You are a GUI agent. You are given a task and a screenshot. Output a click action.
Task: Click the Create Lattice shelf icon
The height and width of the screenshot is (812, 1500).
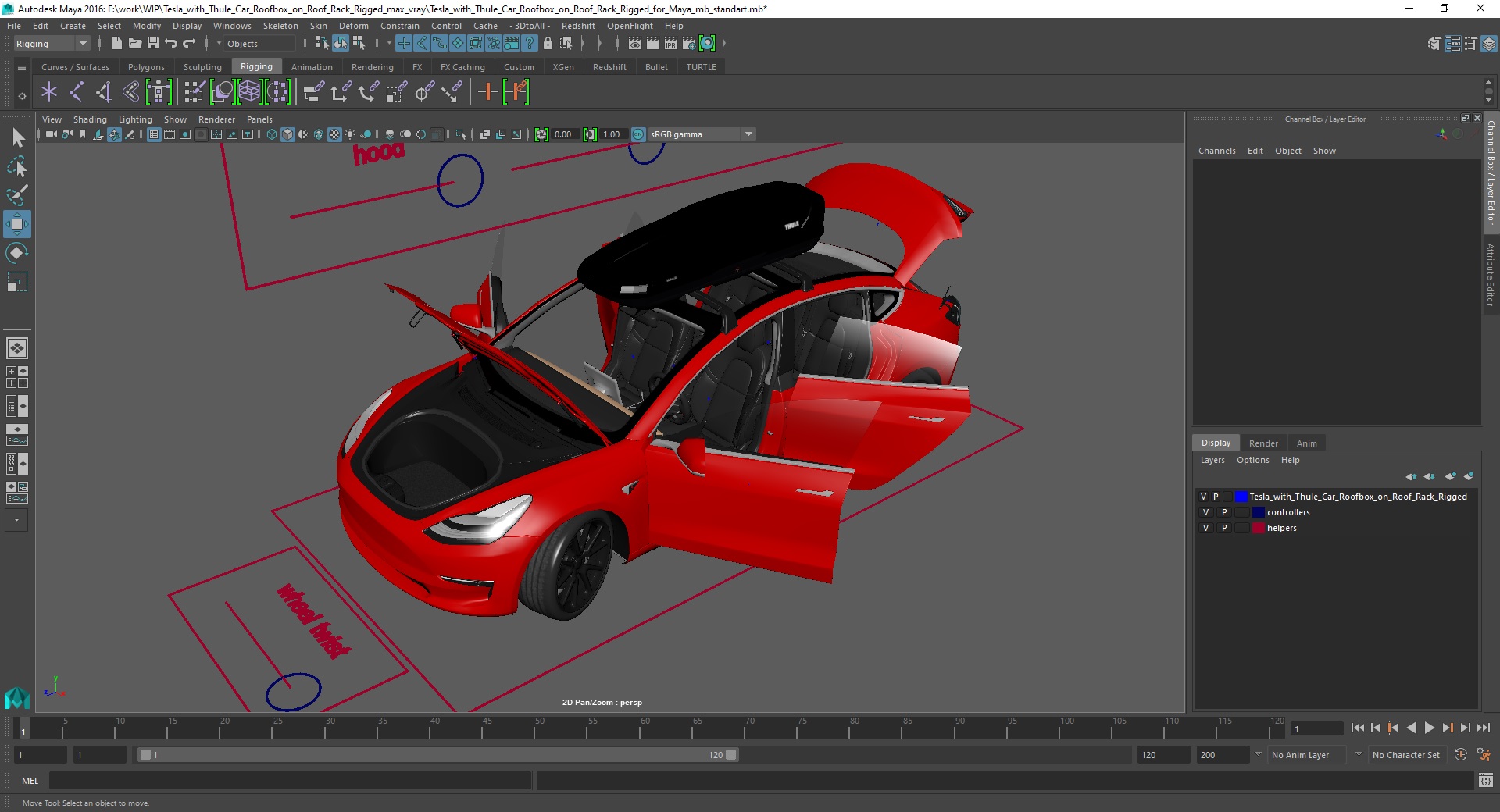(x=249, y=92)
